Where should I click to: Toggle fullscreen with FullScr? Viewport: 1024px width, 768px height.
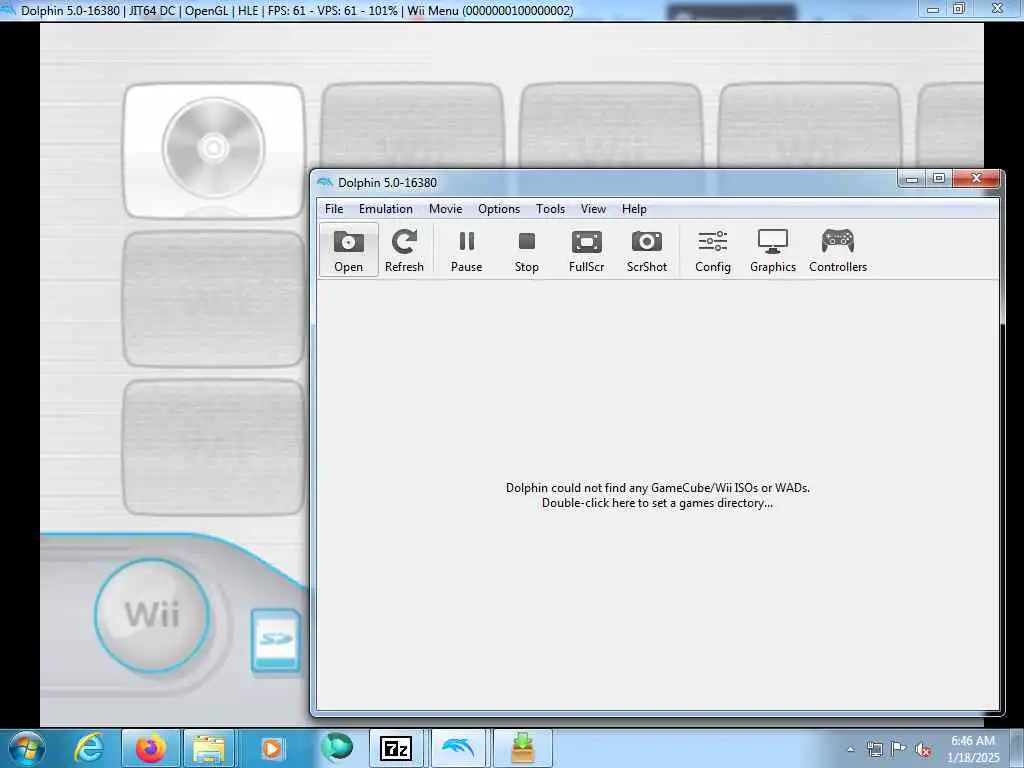point(586,249)
